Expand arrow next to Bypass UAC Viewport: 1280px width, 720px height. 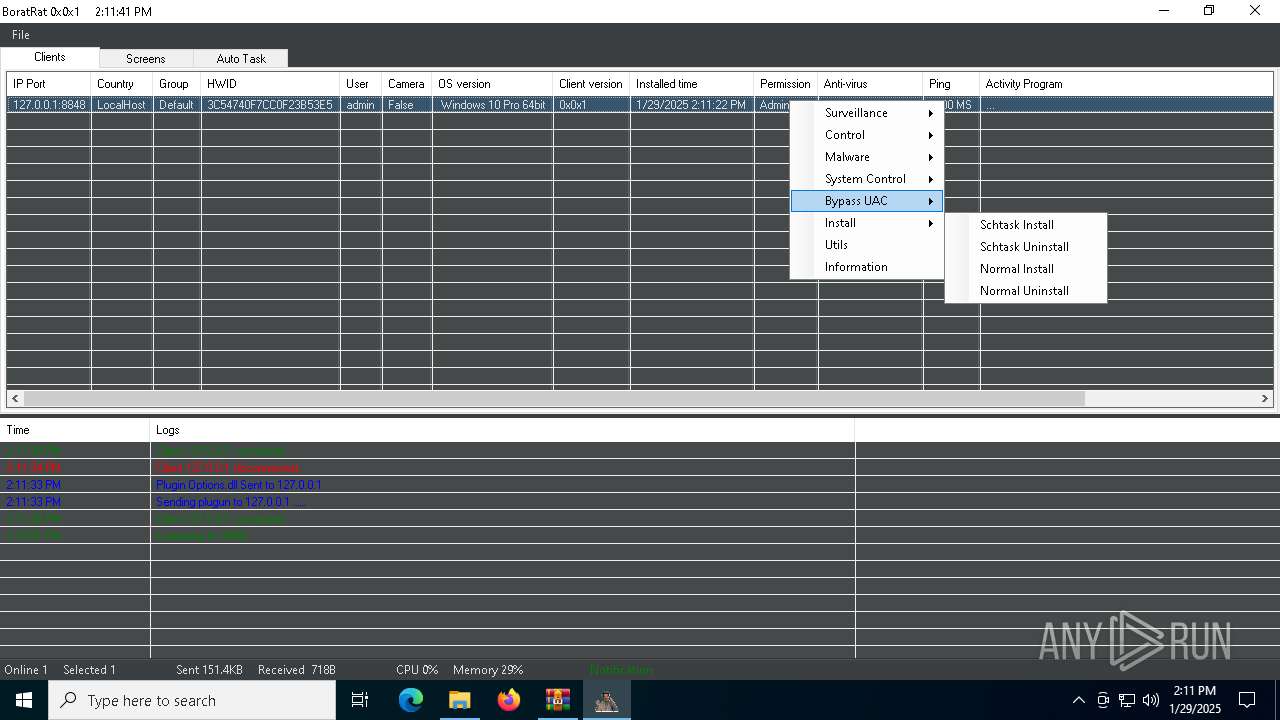pyautogui.click(x=930, y=201)
